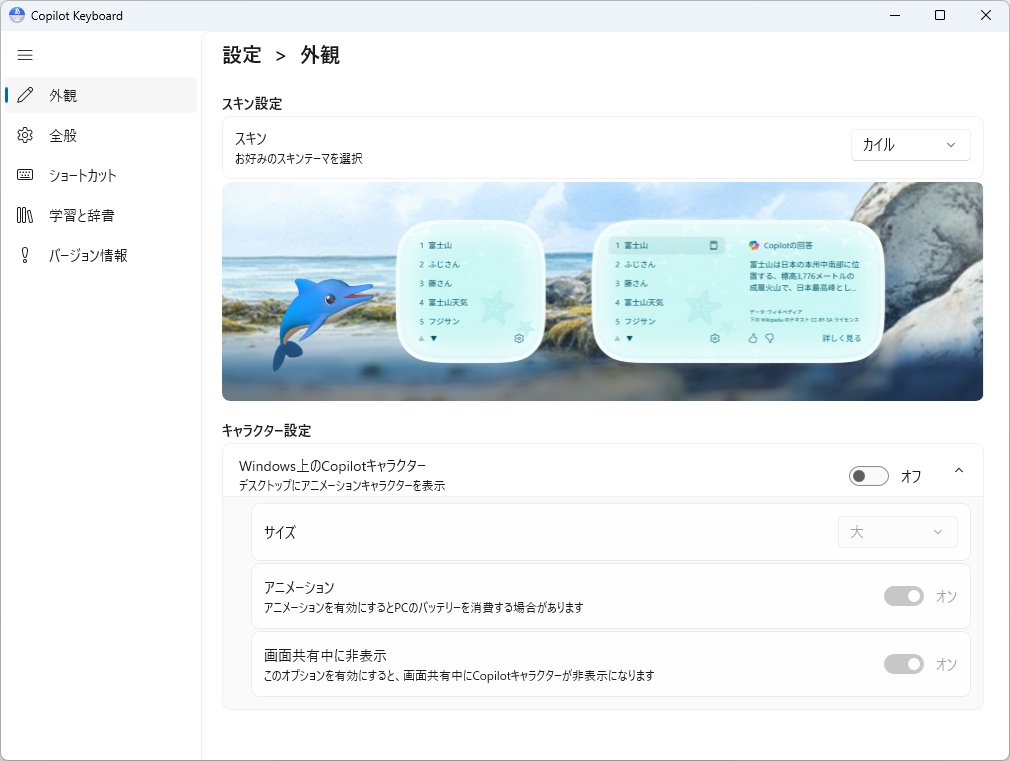Show バージョン情報 page
The height and width of the screenshot is (761, 1010).
coord(100,255)
